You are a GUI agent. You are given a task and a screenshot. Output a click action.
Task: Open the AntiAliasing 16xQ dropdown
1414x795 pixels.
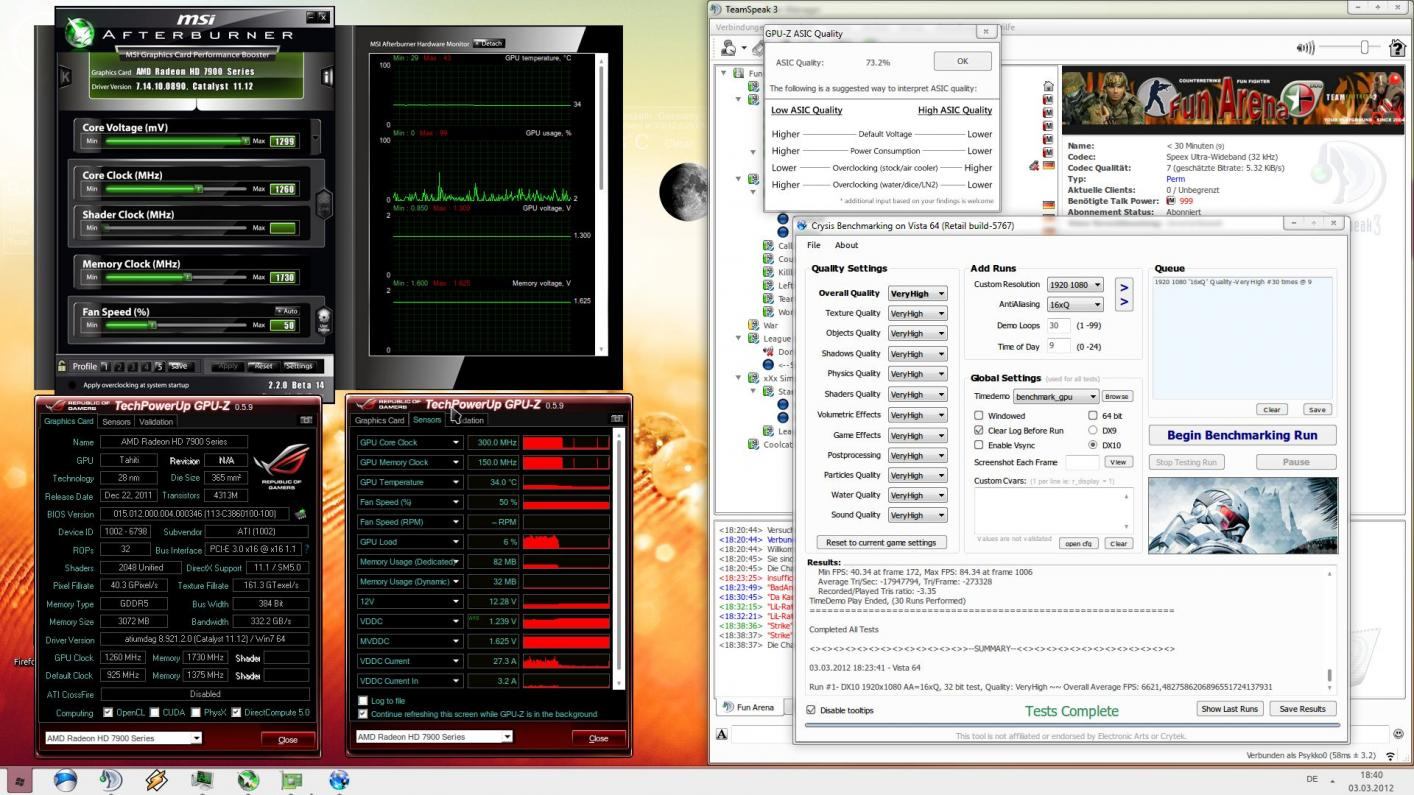coord(1075,304)
